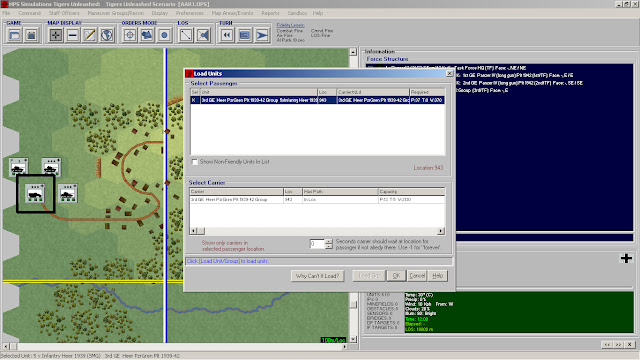Viewport: 640px width, 360px height.
Task: Click the Carrier column header
Action: click(236, 191)
